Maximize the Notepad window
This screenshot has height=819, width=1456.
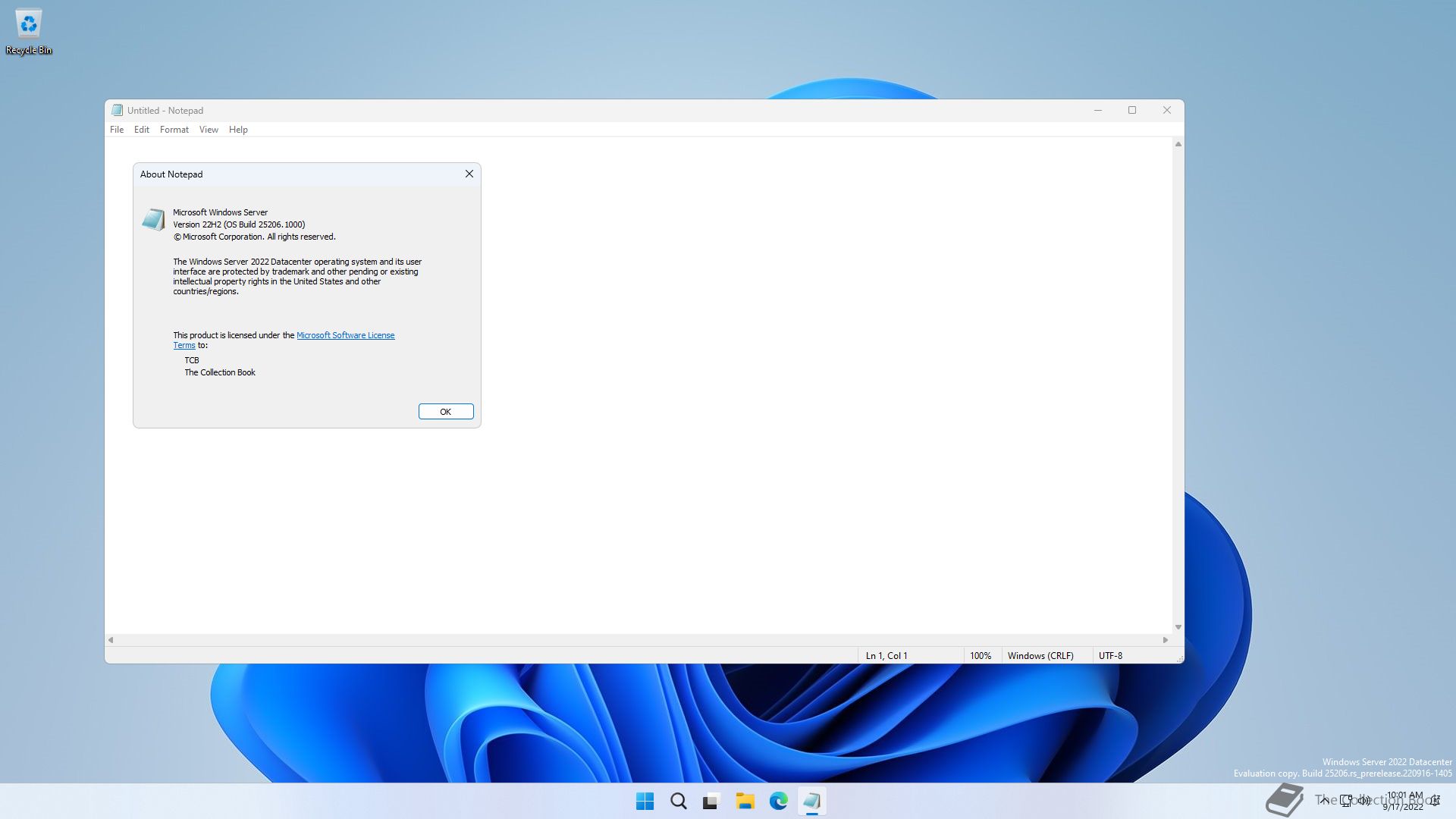point(1132,110)
